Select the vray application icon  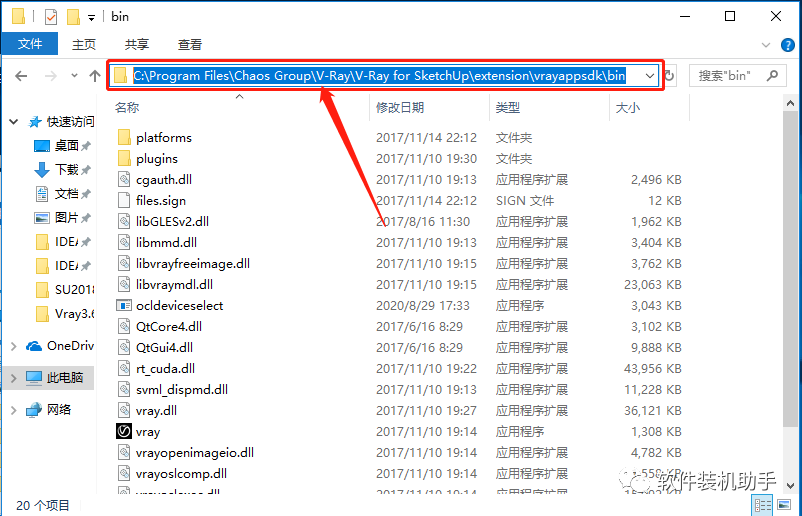(x=124, y=431)
